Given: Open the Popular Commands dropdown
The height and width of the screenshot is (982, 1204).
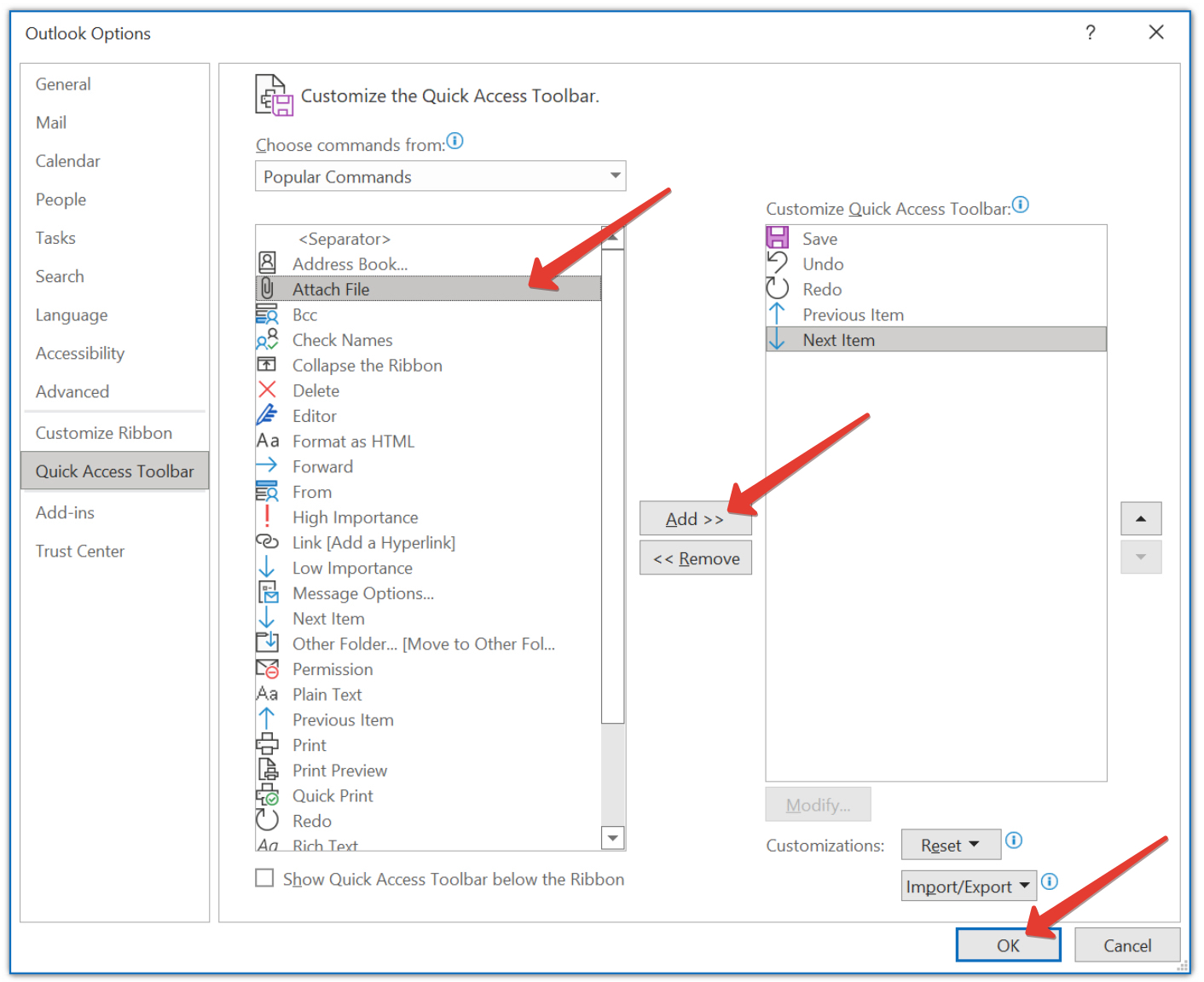Looking at the screenshot, I should pyautogui.click(x=441, y=176).
